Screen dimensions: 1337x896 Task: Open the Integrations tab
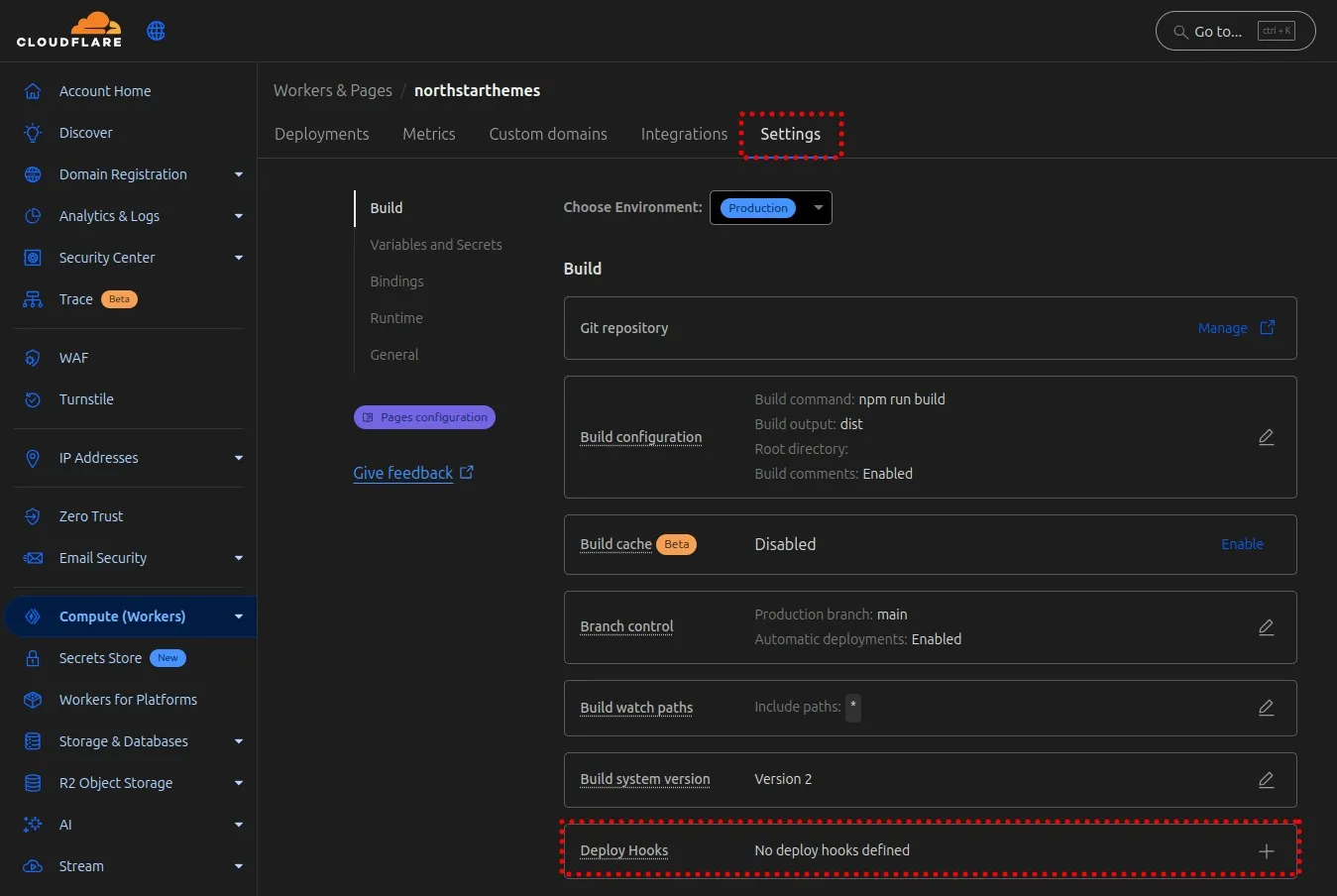684,134
